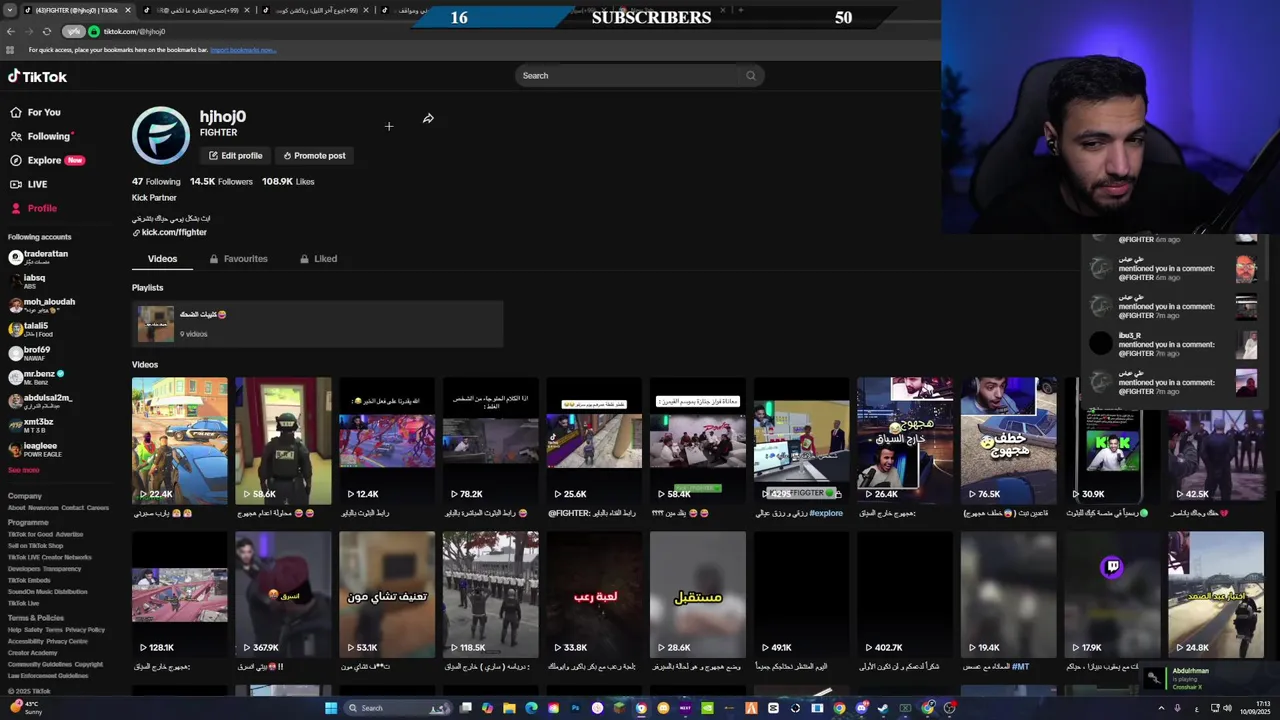This screenshot has width=1280, height=720.
Task: Open the video with 128.1K views
Action: [x=180, y=594]
